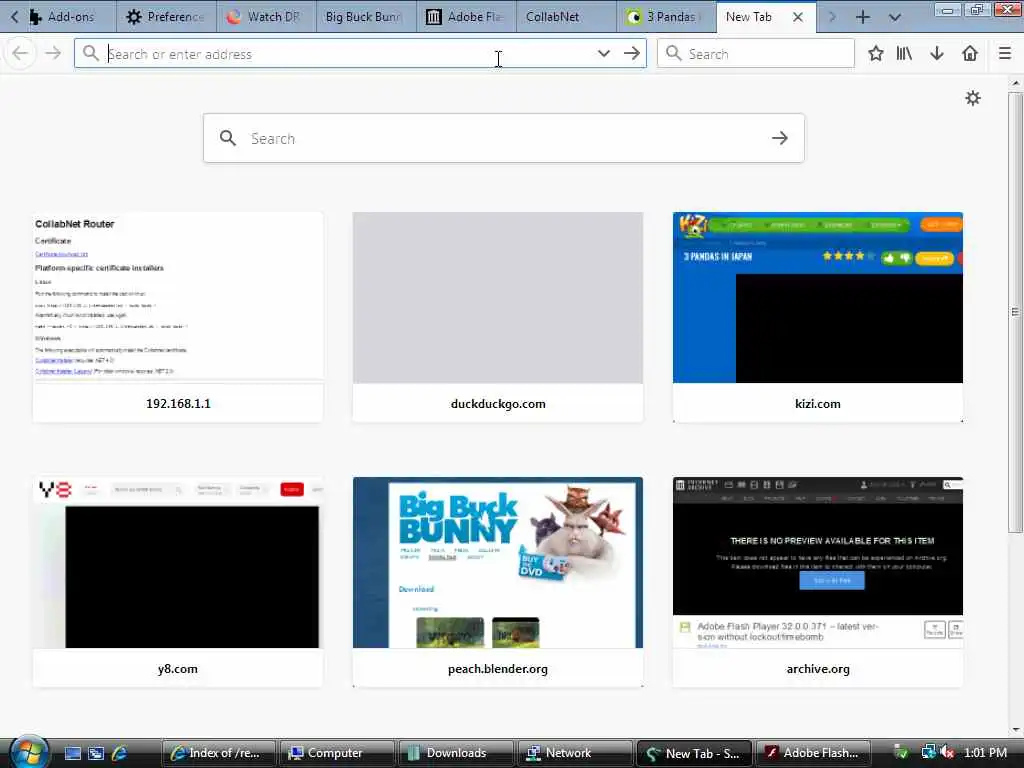This screenshot has width=1024, height=768.
Task: Click the duckduckgo.com tile label
Action: point(498,404)
